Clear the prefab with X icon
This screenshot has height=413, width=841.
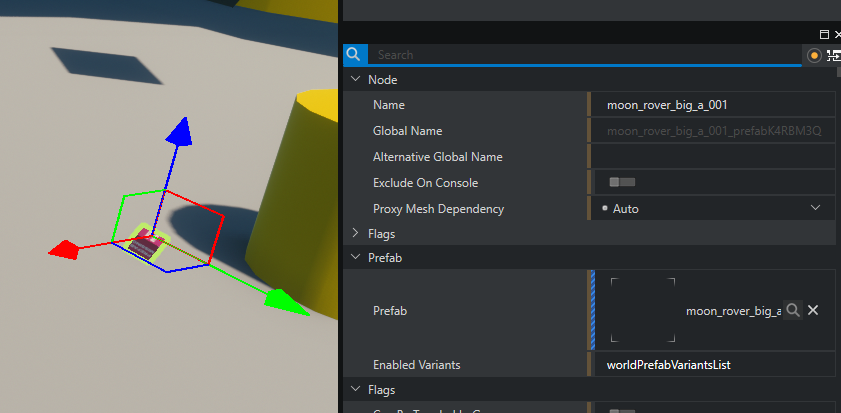click(x=813, y=311)
